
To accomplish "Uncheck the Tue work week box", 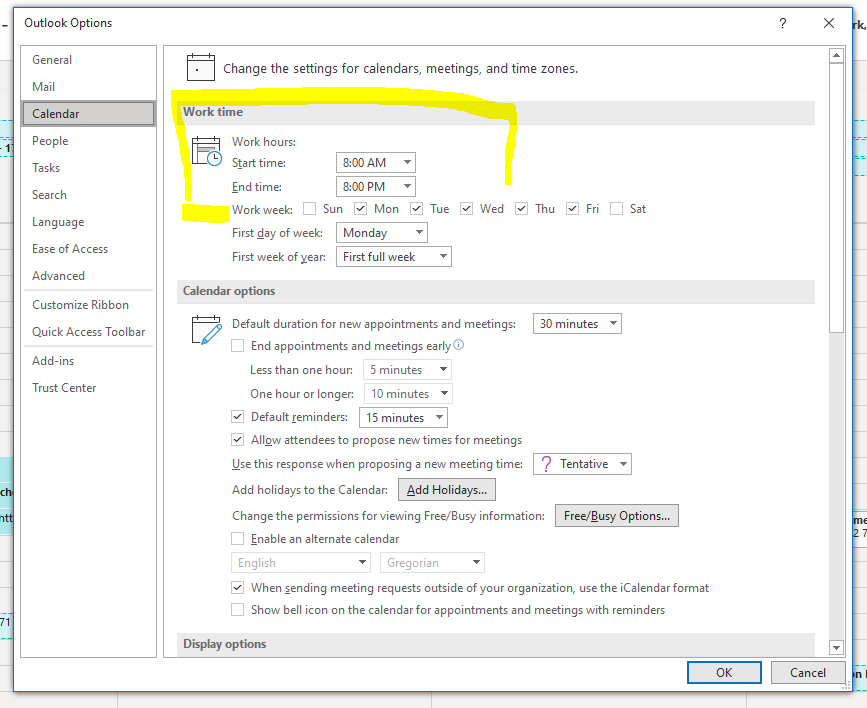I will pos(416,209).
